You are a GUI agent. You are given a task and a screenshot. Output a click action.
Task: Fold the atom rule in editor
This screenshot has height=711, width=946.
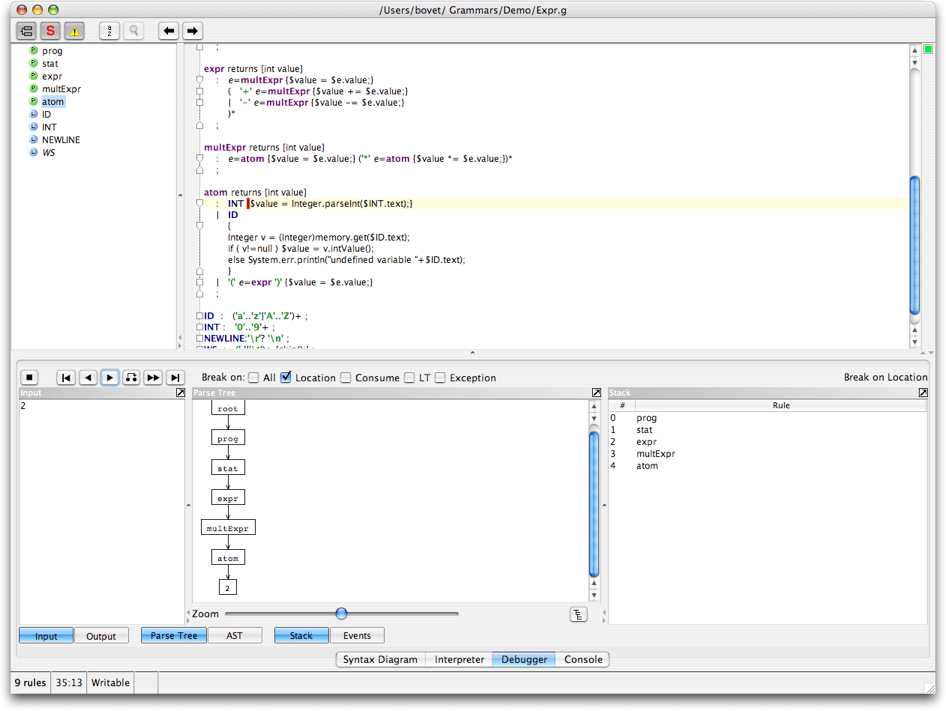point(200,203)
